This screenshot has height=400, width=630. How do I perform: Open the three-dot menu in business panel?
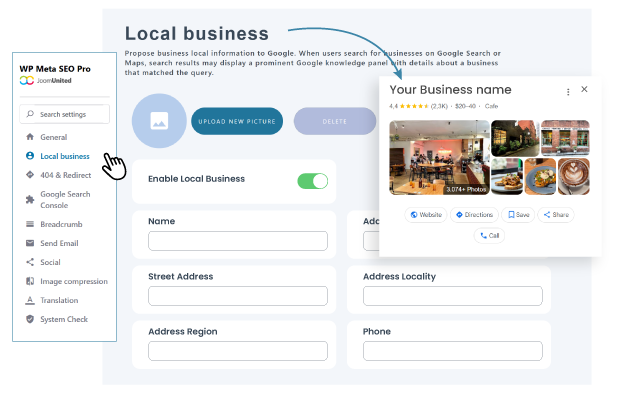pyautogui.click(x=568, y=92)
